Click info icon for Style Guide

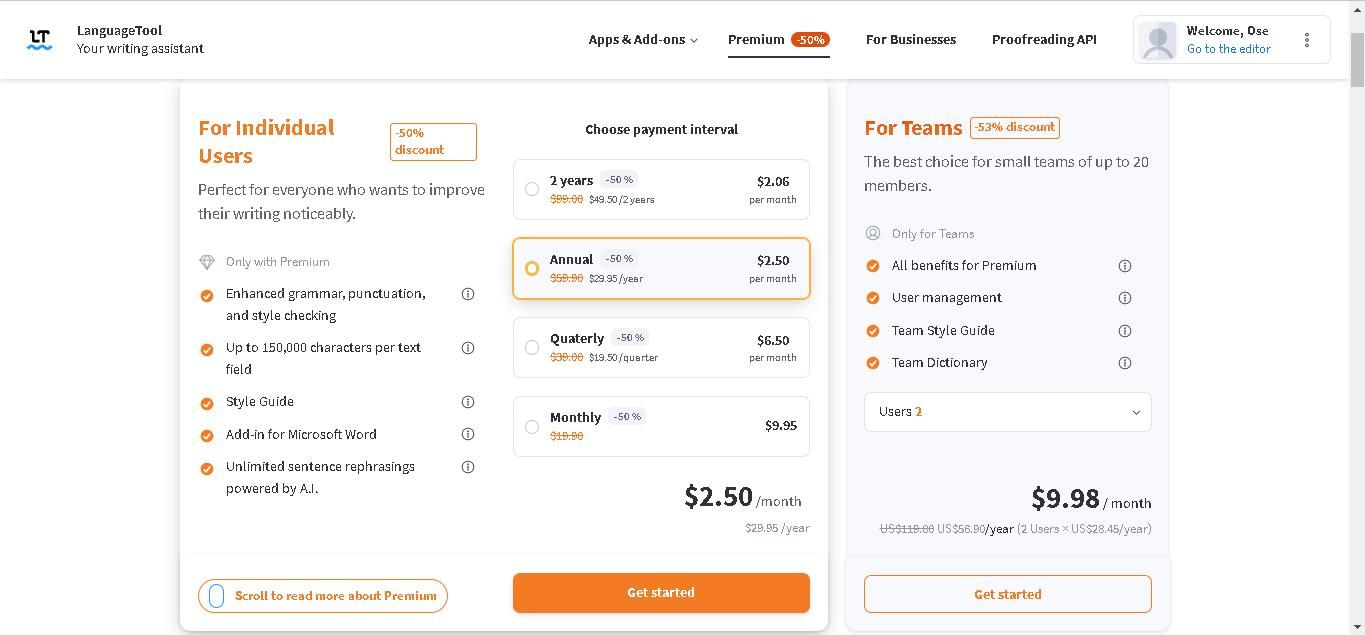467,402
